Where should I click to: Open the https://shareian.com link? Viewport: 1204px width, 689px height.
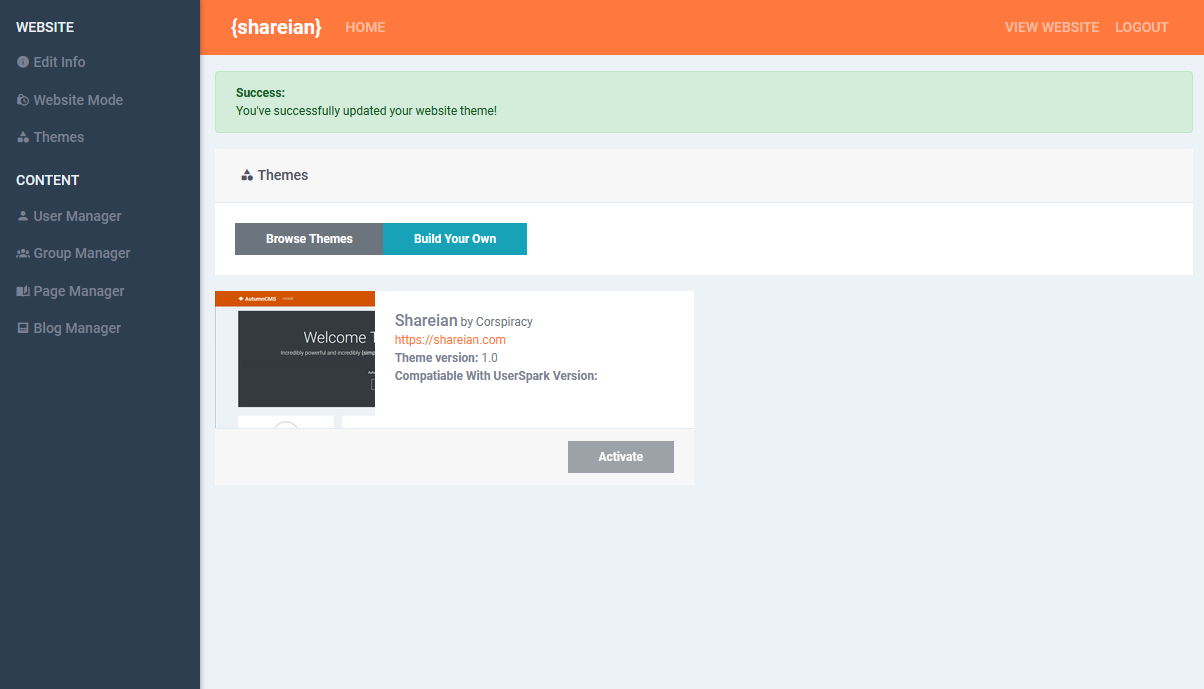pos(450,340)
